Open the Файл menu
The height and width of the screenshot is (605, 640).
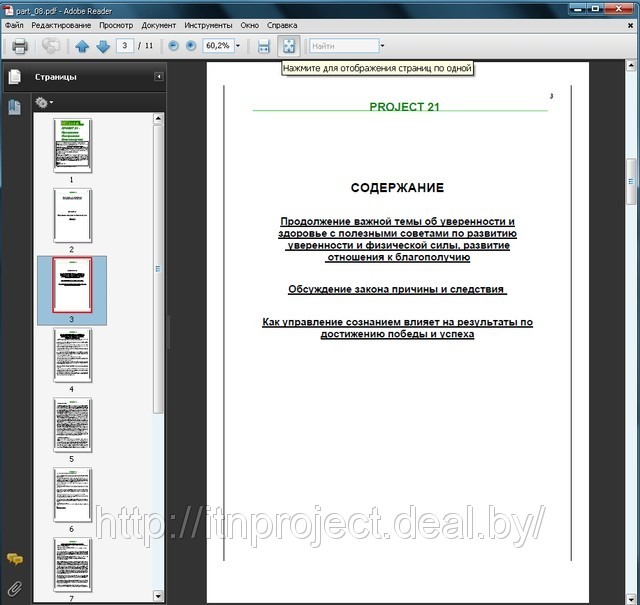coord(14,24)
